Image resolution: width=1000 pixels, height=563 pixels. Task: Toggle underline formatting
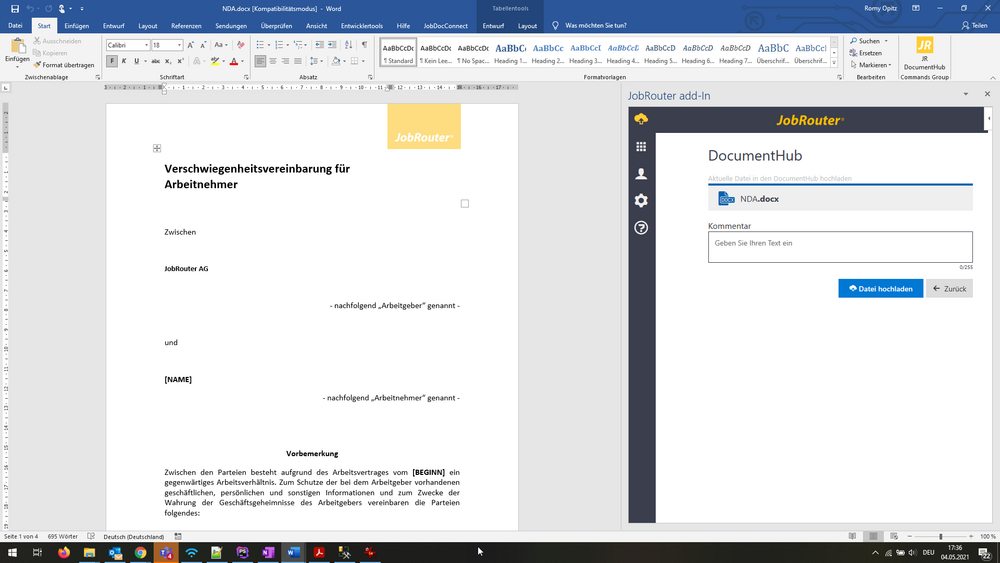136,61
